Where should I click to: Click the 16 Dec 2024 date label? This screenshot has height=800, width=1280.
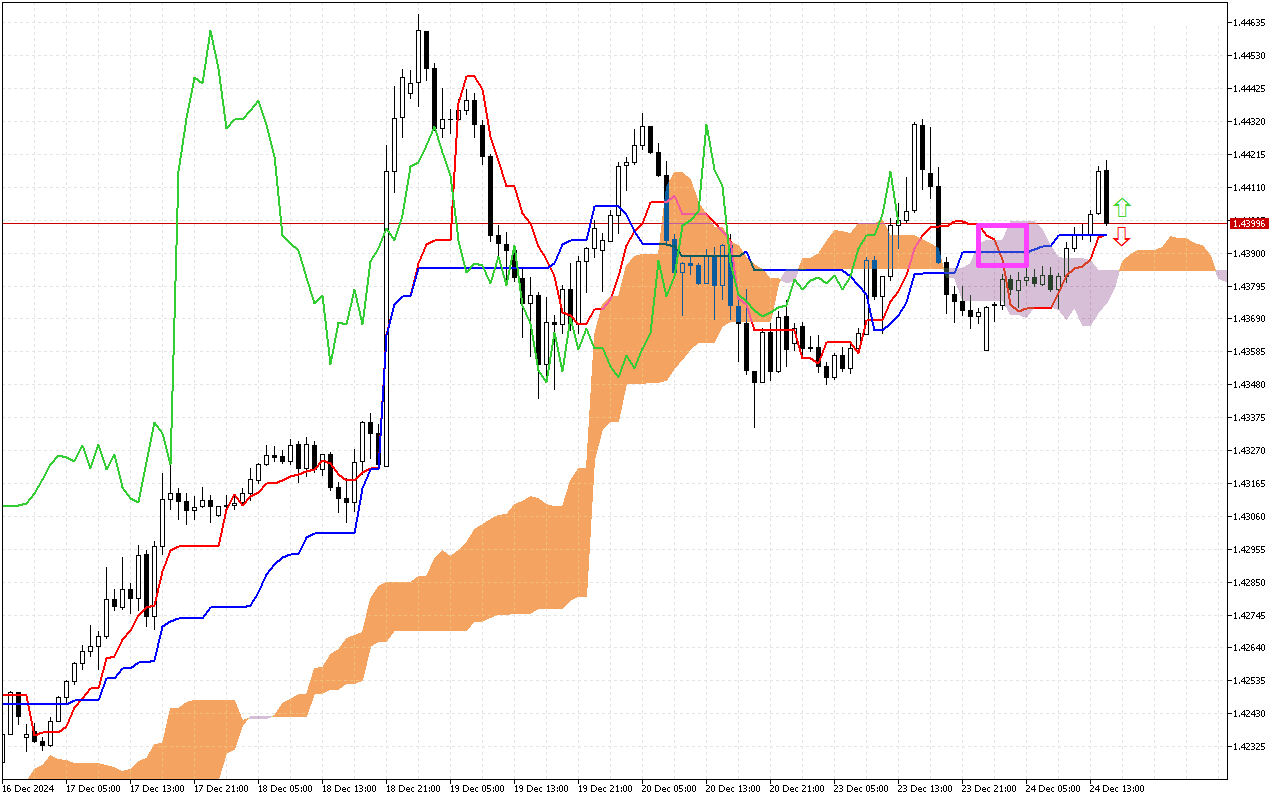click(27, 789)
